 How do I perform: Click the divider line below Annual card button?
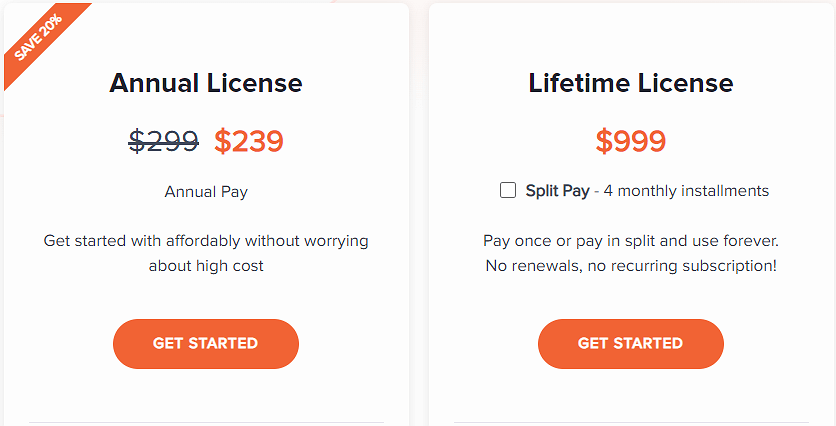206,422
